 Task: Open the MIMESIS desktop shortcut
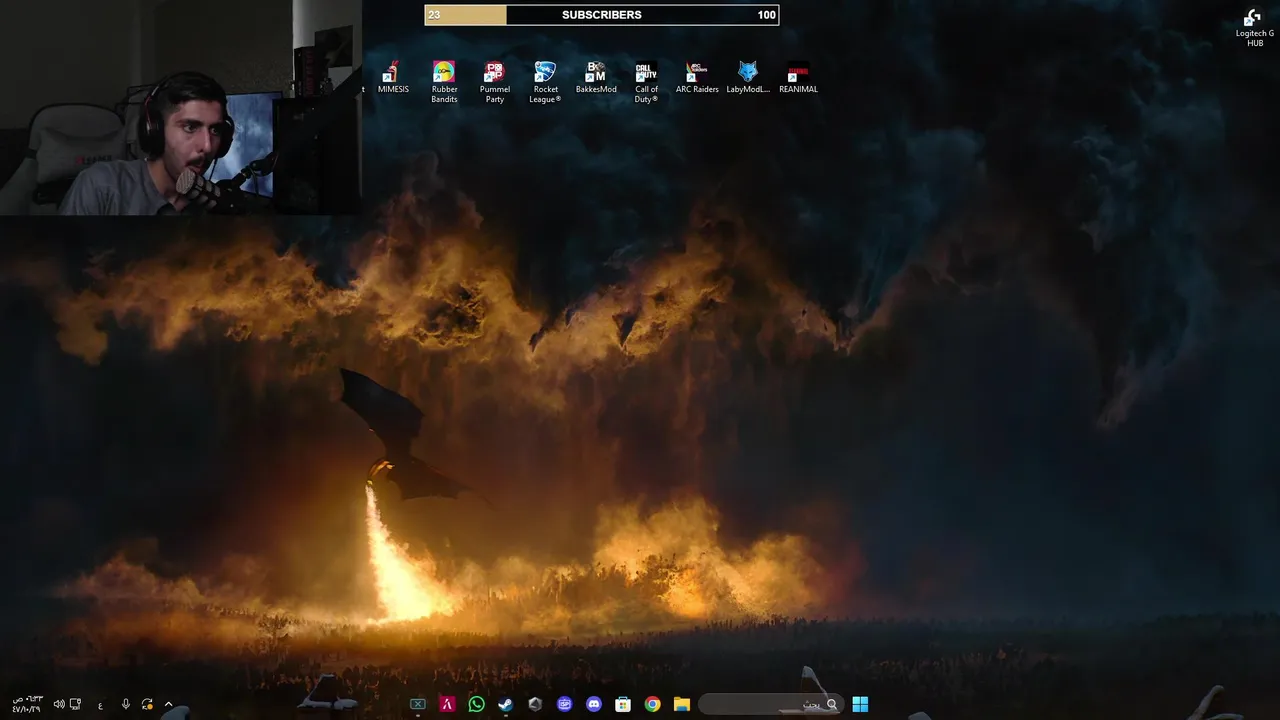393,78
